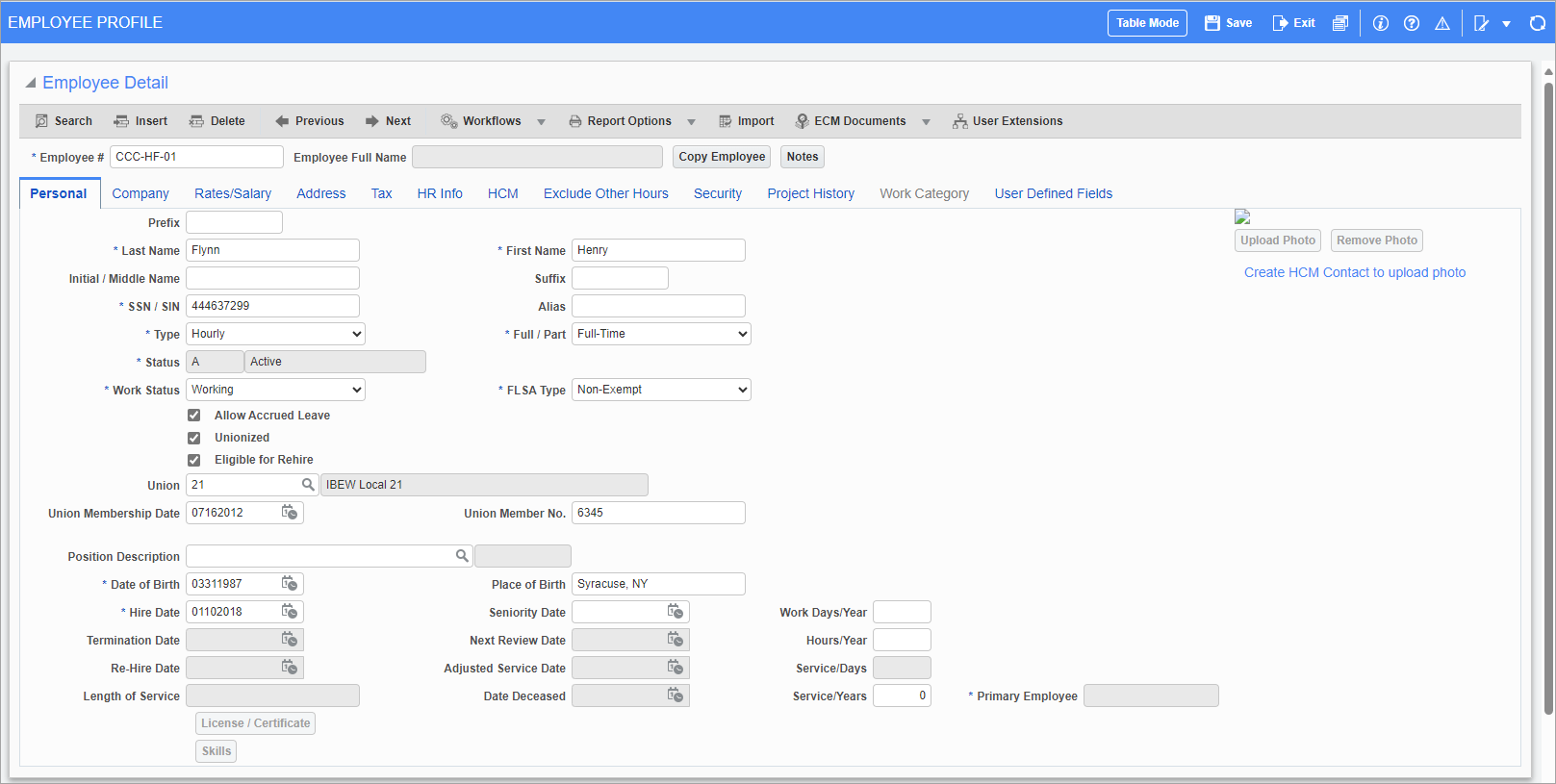Open the Workflows menu
The height and width of the screenshot is (784, 1556).
pyautogui.click(x=481, y=121)
